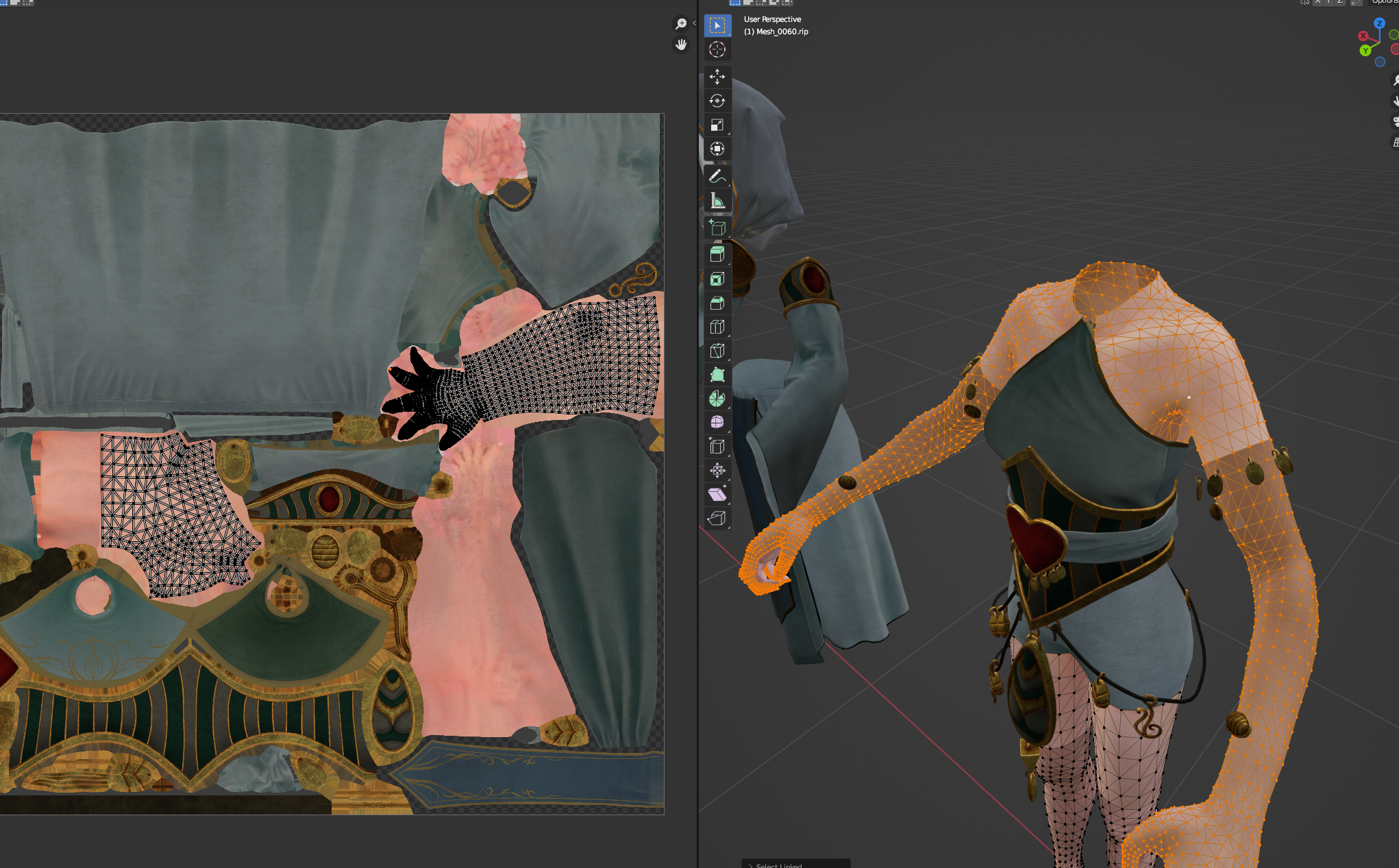Click the UV editor pan hand icon

[681, 45]
